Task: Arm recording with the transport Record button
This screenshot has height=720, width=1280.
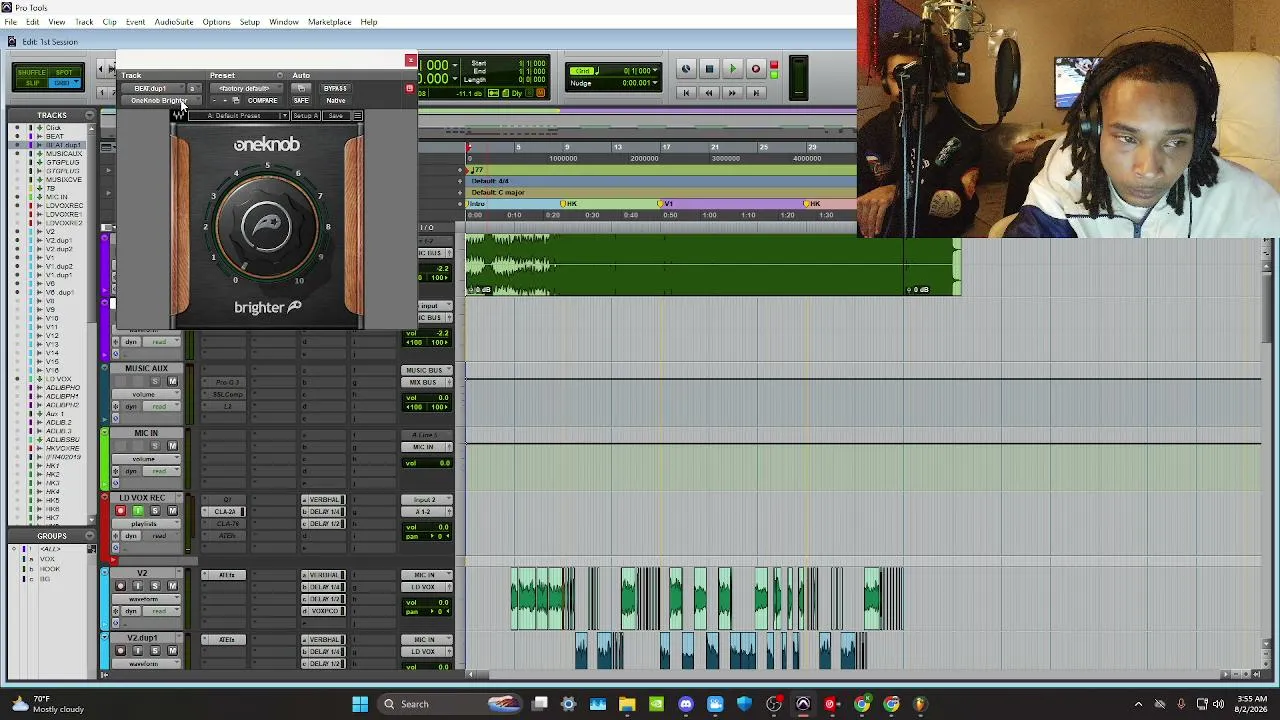Action: point(756,69)
